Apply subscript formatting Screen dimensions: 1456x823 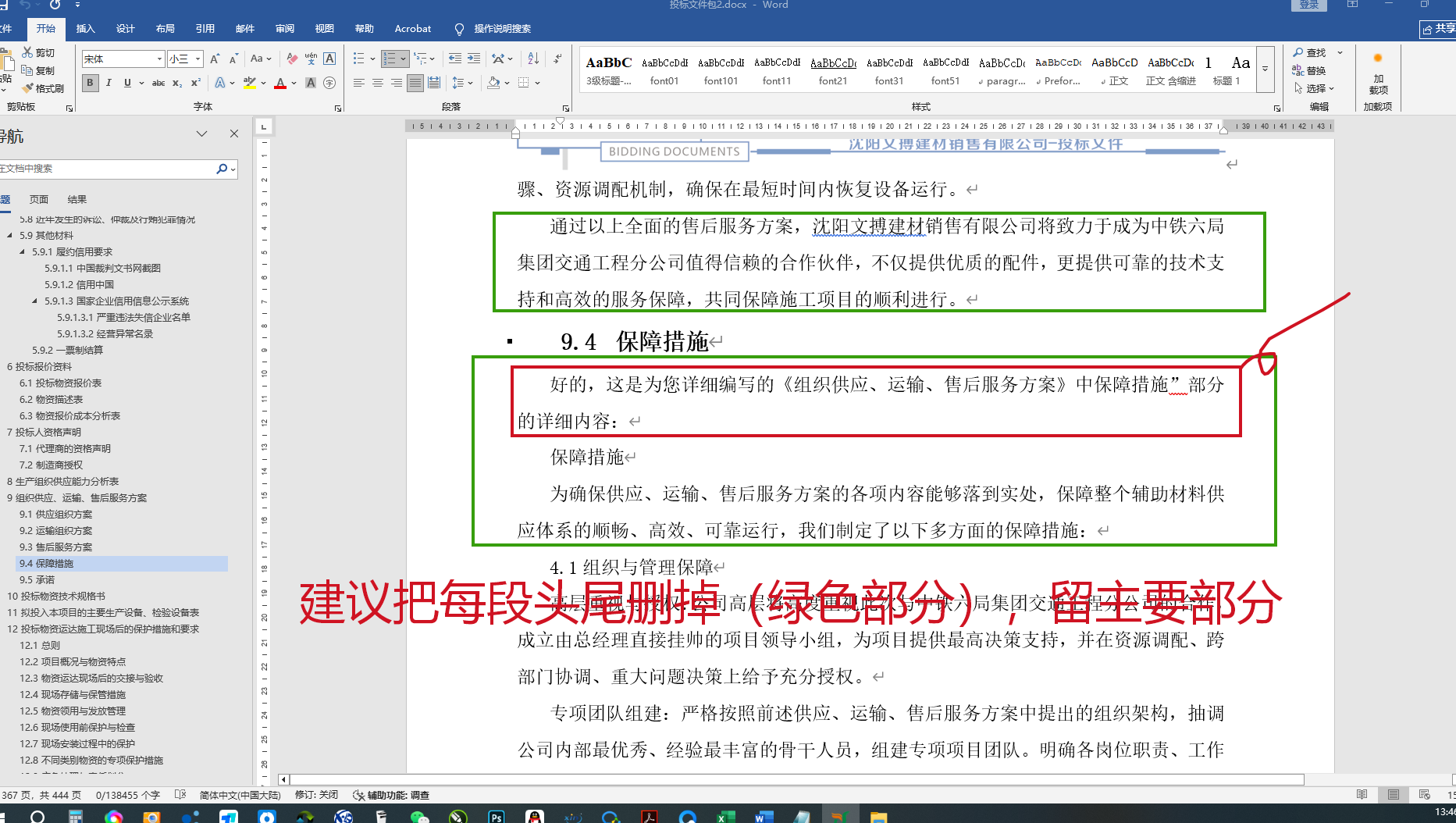coord(177,83)
